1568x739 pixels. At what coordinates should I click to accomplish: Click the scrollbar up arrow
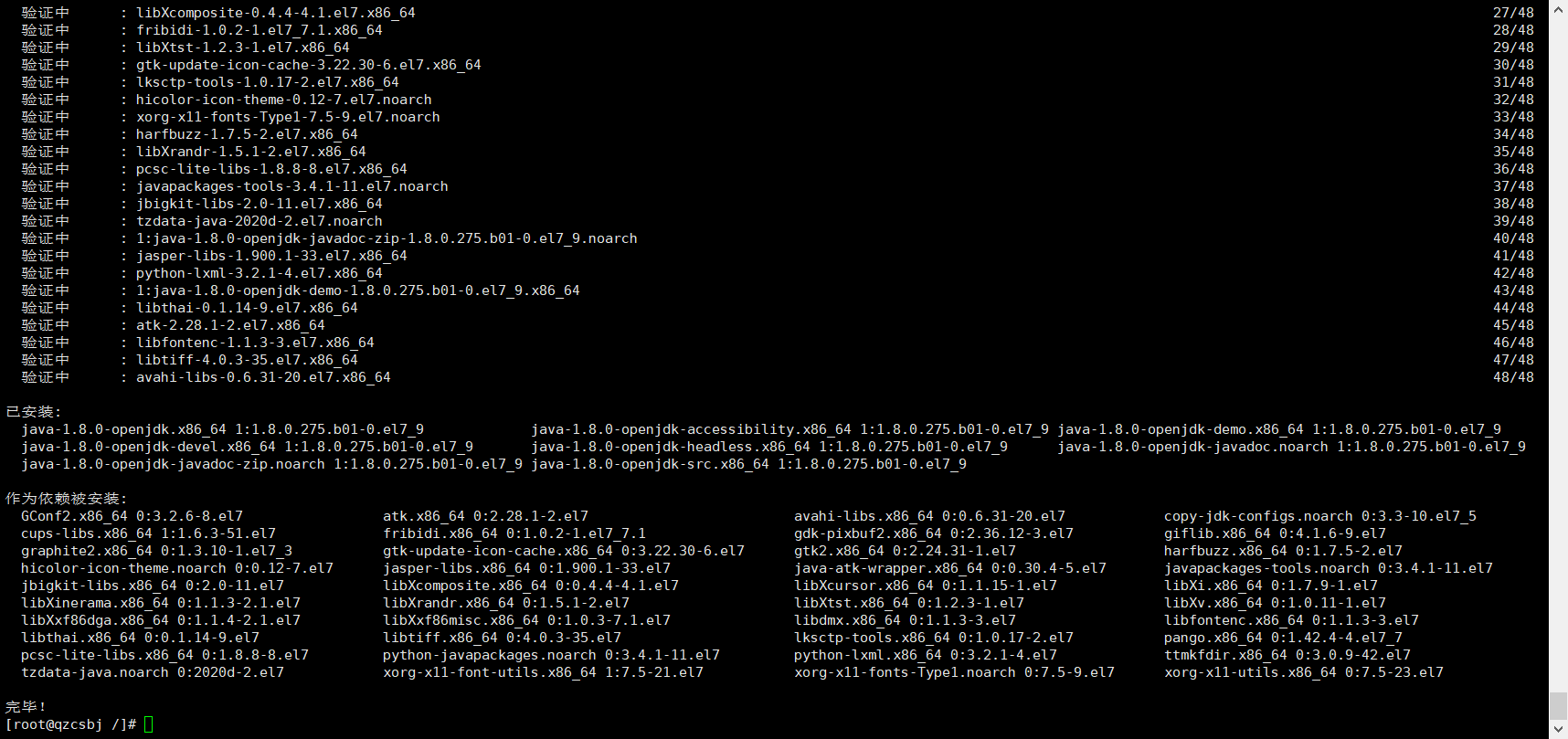[x=1558, y=7]
